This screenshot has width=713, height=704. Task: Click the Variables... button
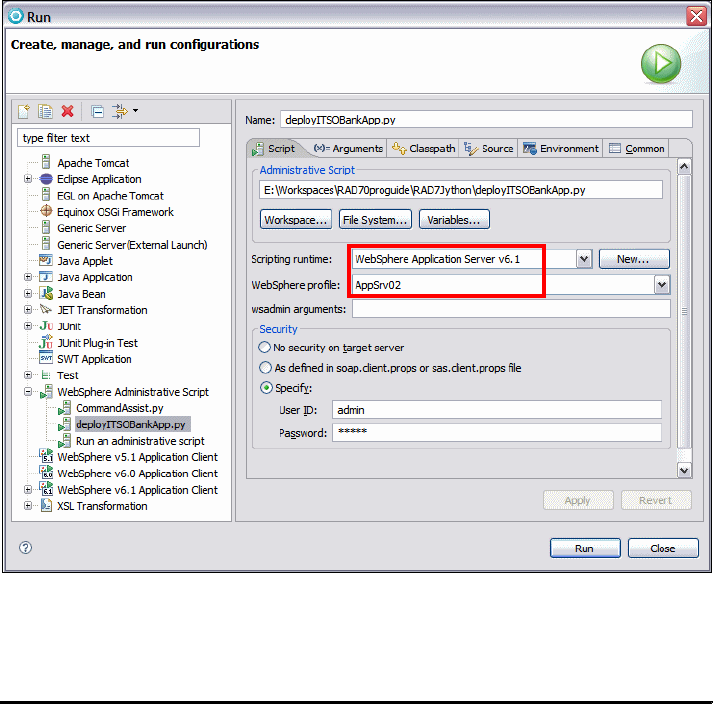pos(454,220)
